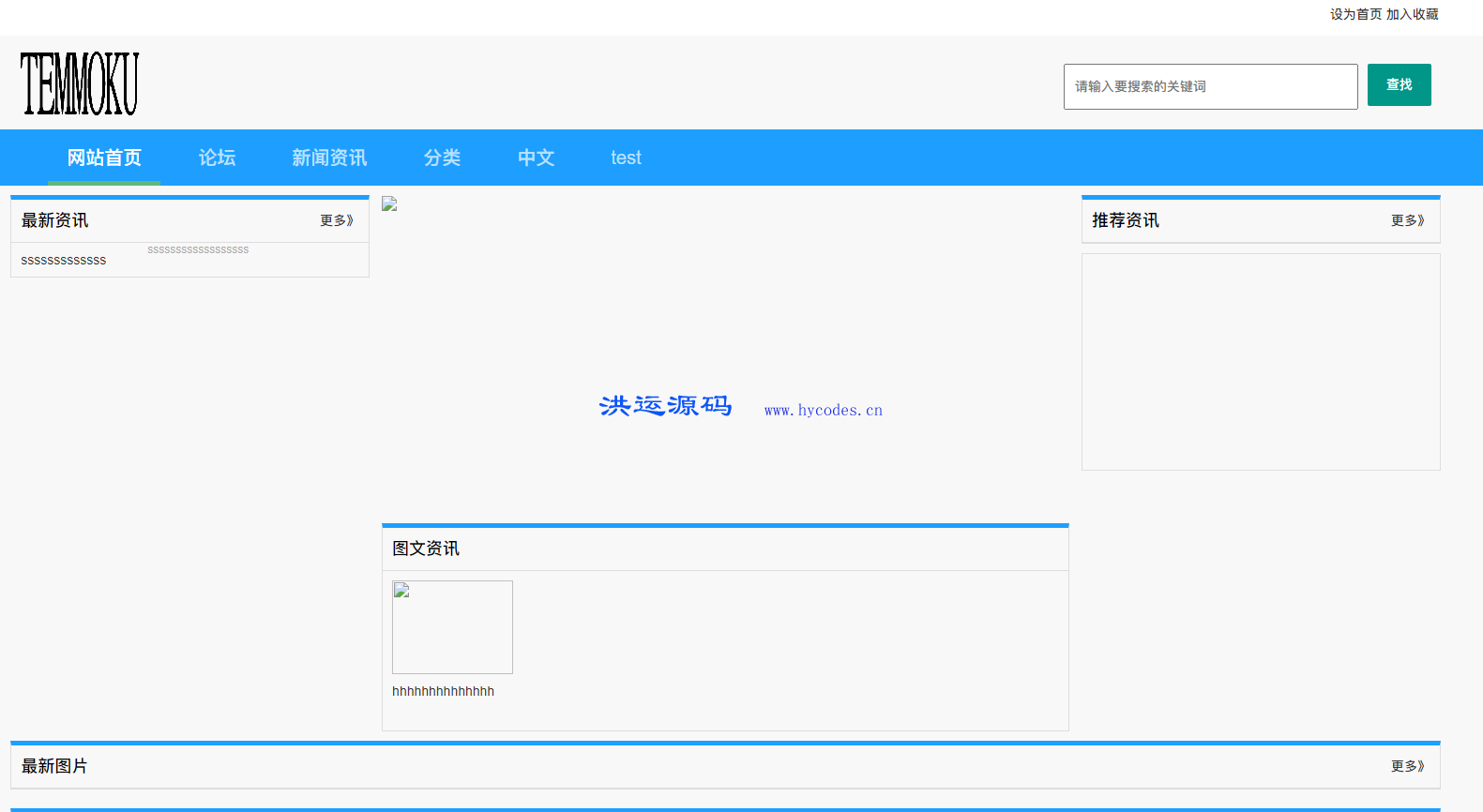The width and height of the screenshot is (1483, 812).
Task: Click 更多 in the 最新图片 panel
Action: point(1408,766)
